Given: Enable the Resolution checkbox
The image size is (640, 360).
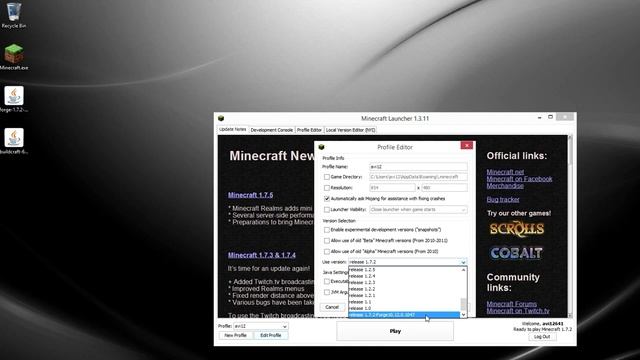Looking at the screenshot, I should click(327, 188).
